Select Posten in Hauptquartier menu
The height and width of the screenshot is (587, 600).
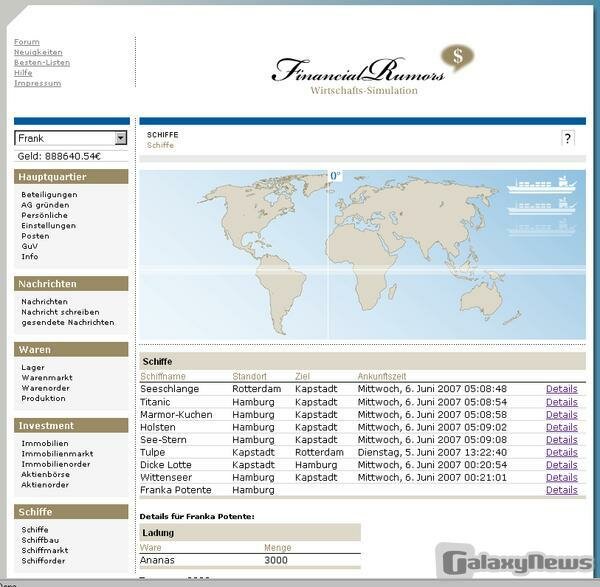point(35,236)
